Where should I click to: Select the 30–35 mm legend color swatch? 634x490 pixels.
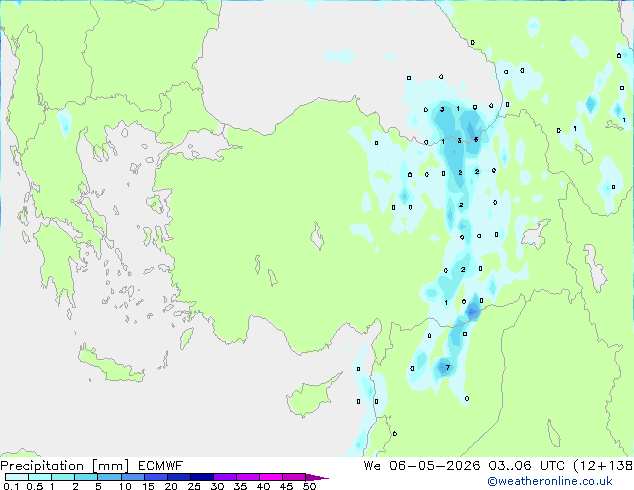tap(224, 477)
